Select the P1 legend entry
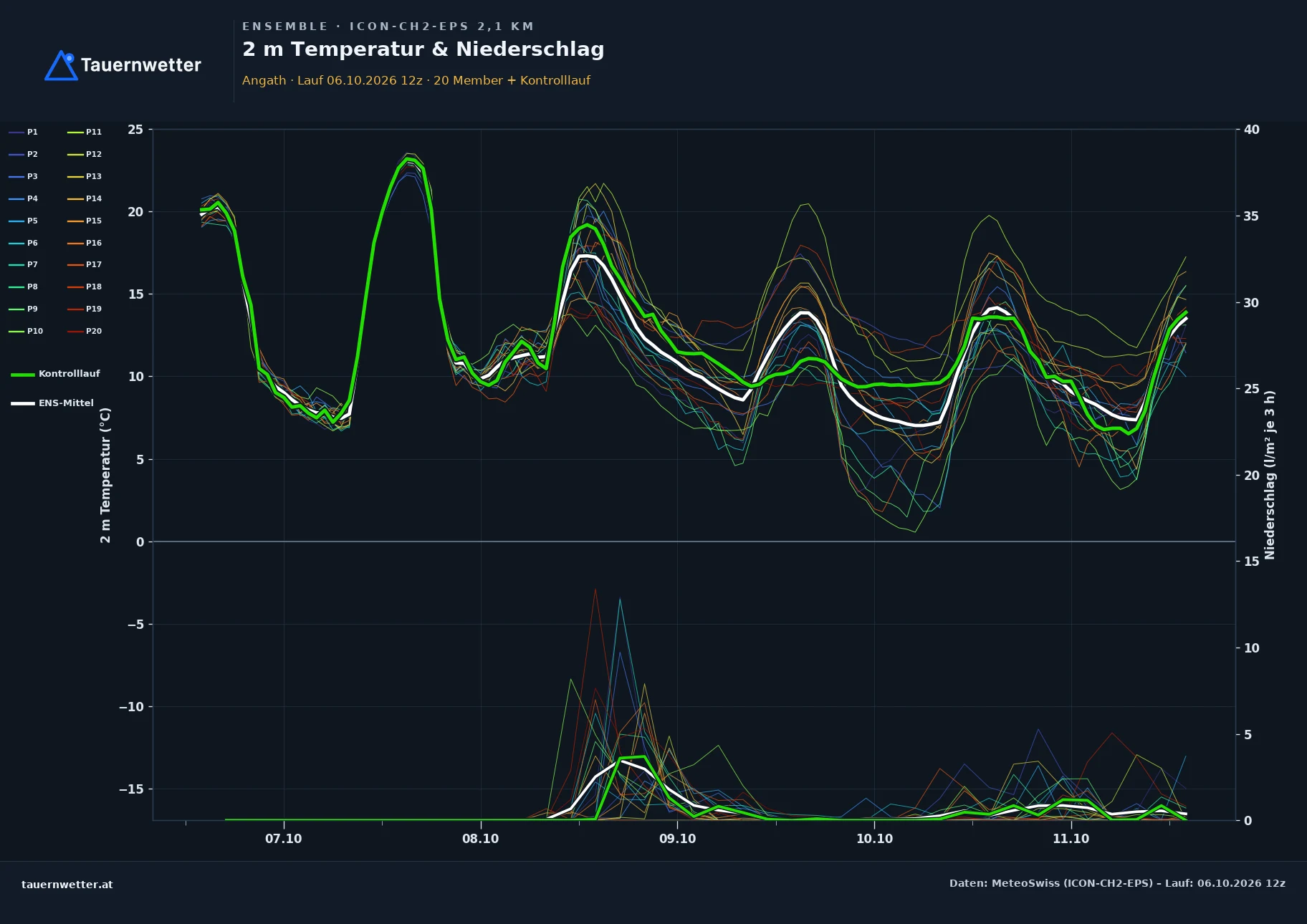Screen dimensions: 1307x924 click(23, 132)
